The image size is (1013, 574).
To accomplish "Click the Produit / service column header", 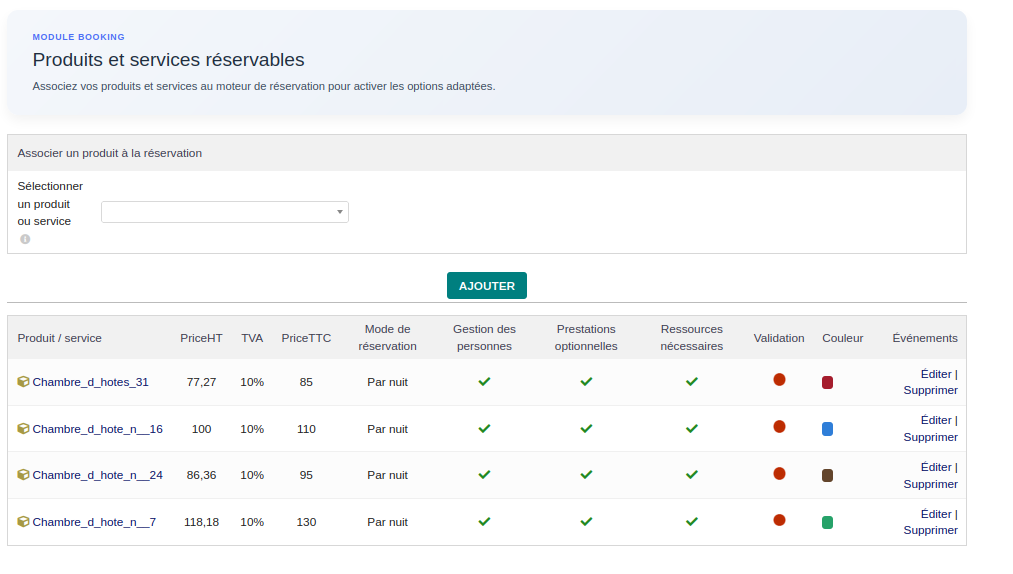I will 59,338.
